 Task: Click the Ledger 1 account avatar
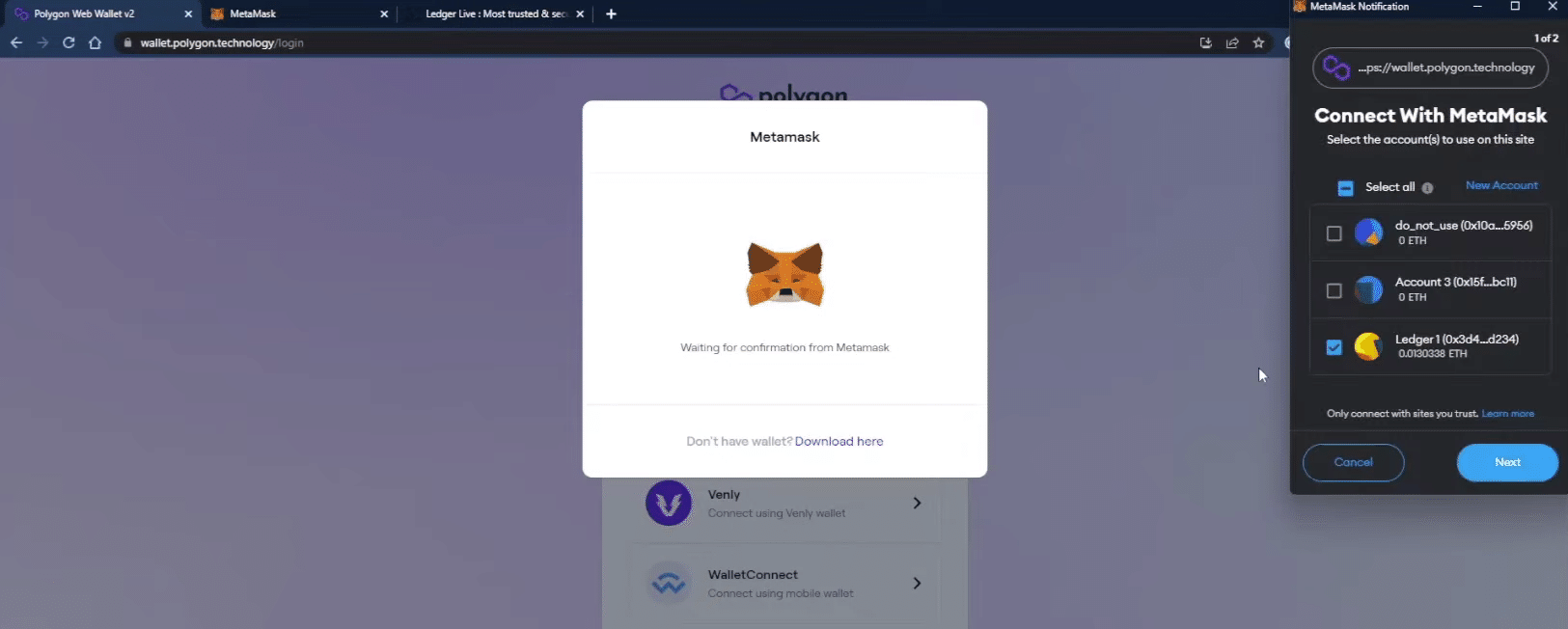[1368, 346]
